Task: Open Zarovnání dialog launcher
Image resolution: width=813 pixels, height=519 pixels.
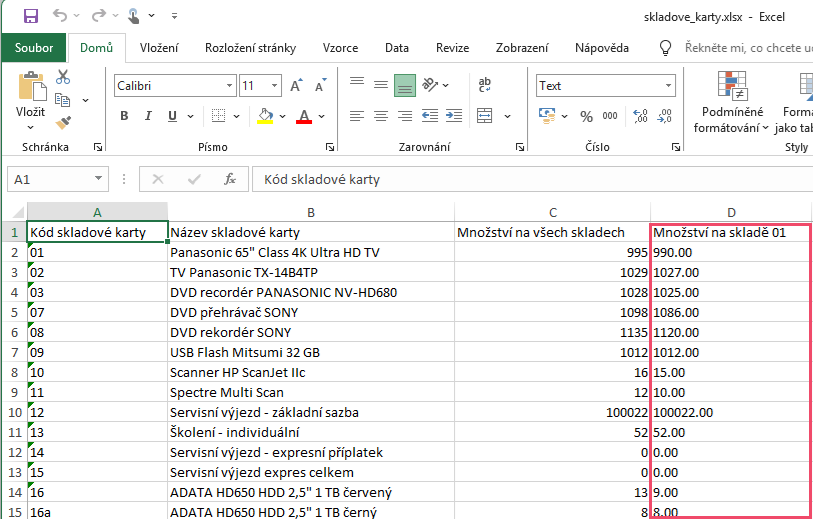Action: click(520, 148)
